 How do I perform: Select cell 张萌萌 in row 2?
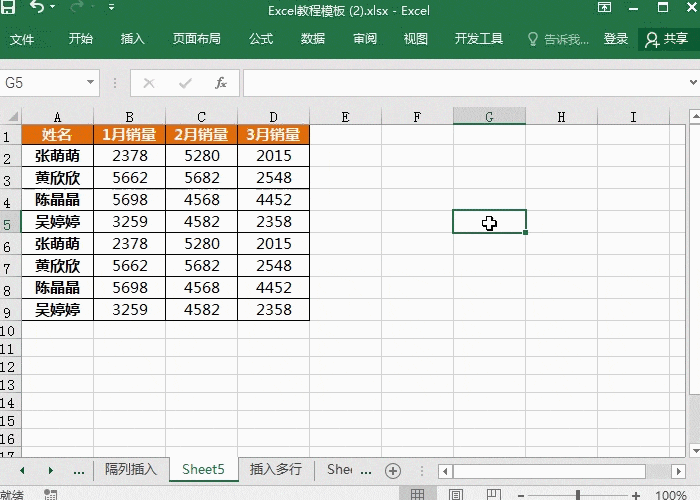click(x=58, y=156)
